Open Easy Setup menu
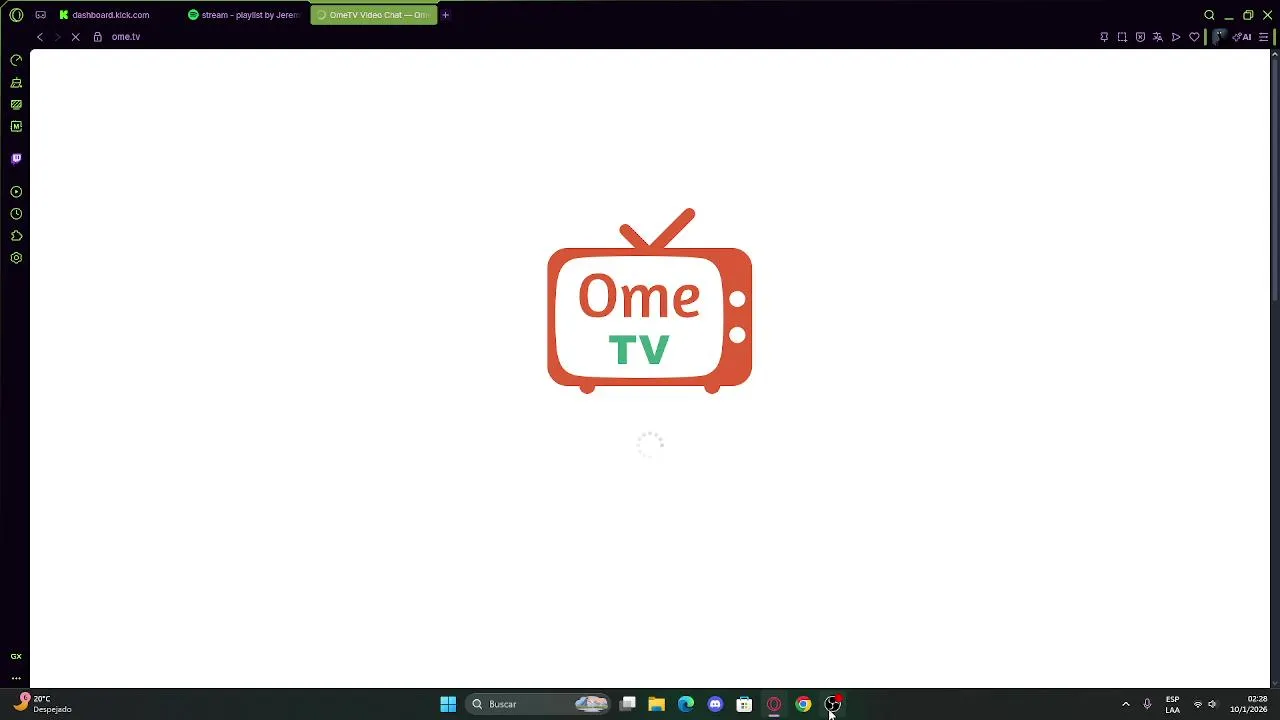The width and height of the screenshot is (1280, 720). (1263, 37)
